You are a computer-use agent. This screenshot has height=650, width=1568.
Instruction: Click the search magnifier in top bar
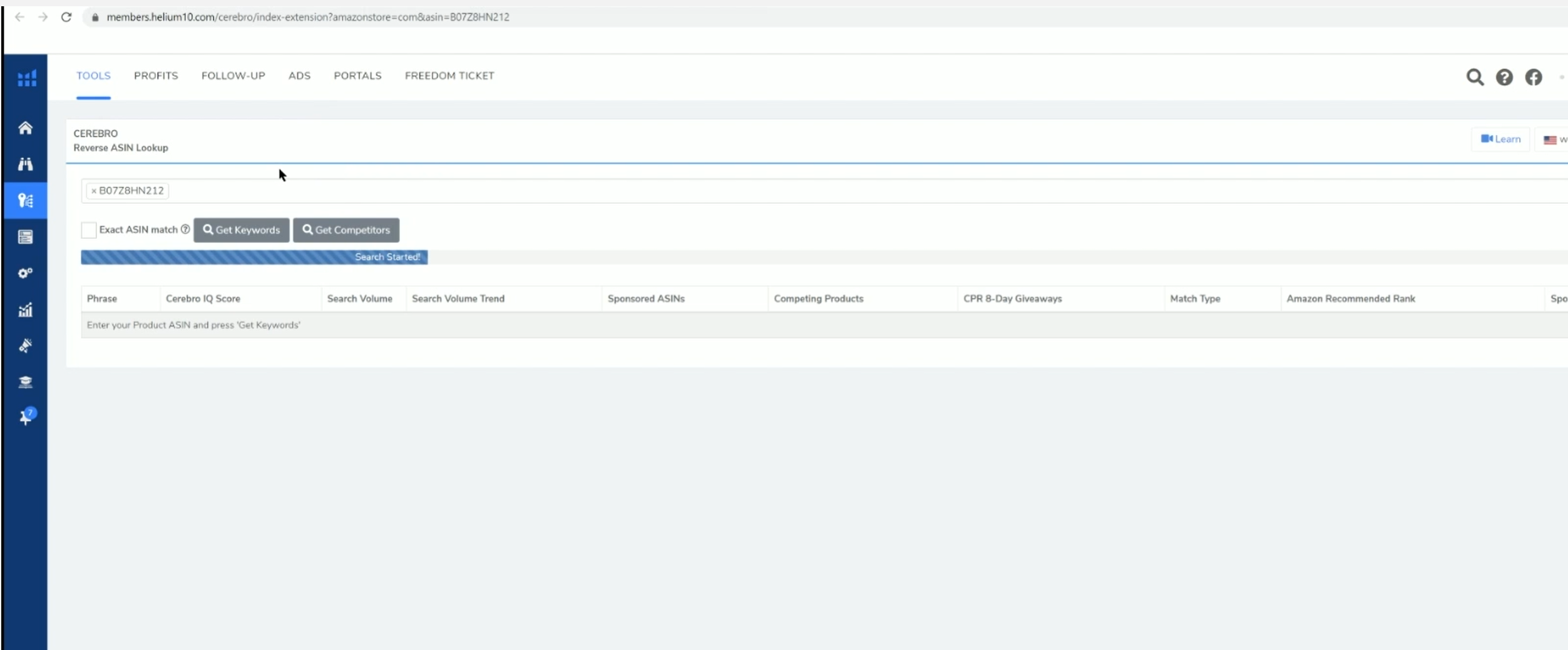(1475, 77)
